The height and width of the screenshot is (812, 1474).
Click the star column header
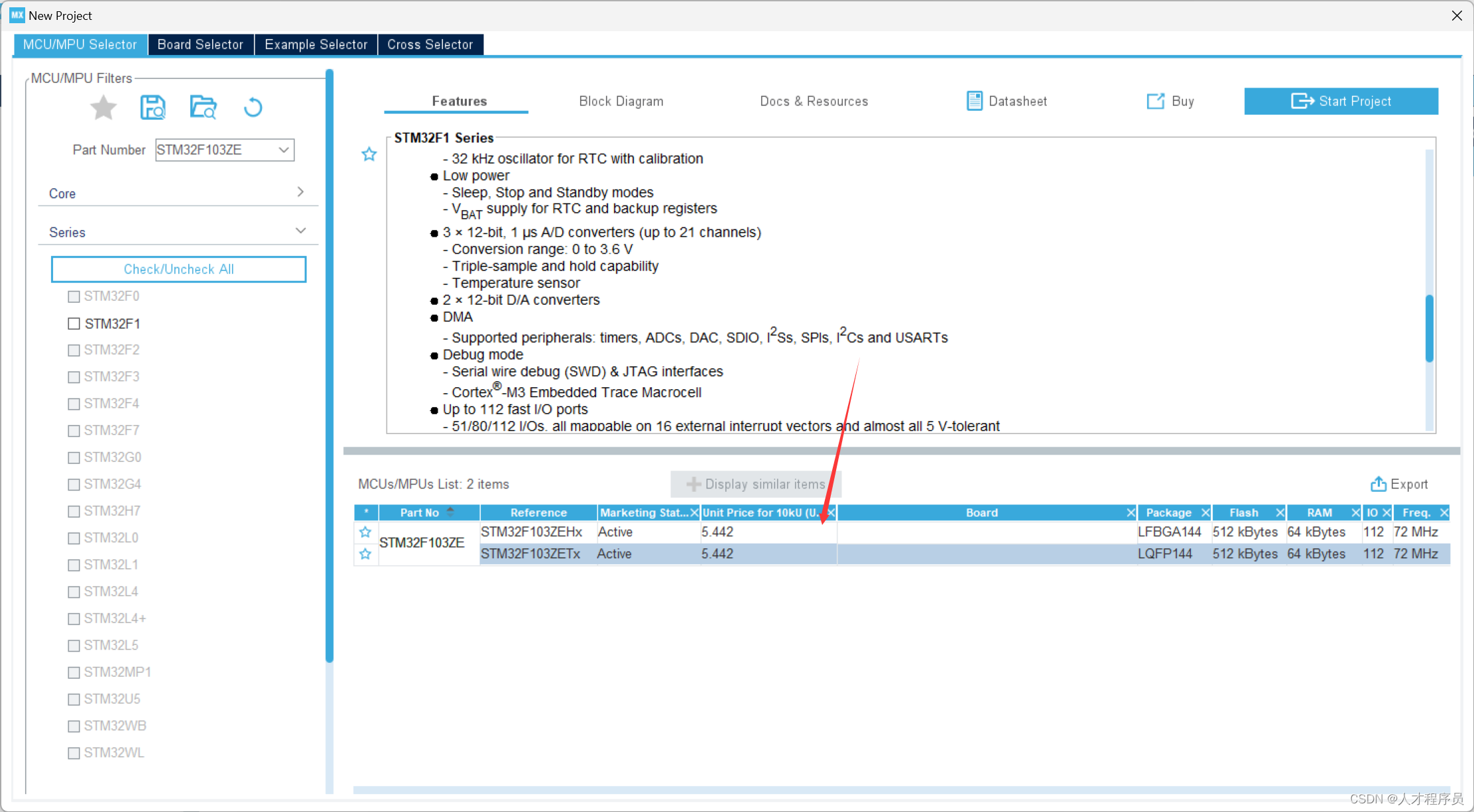[x=367, y=512]
